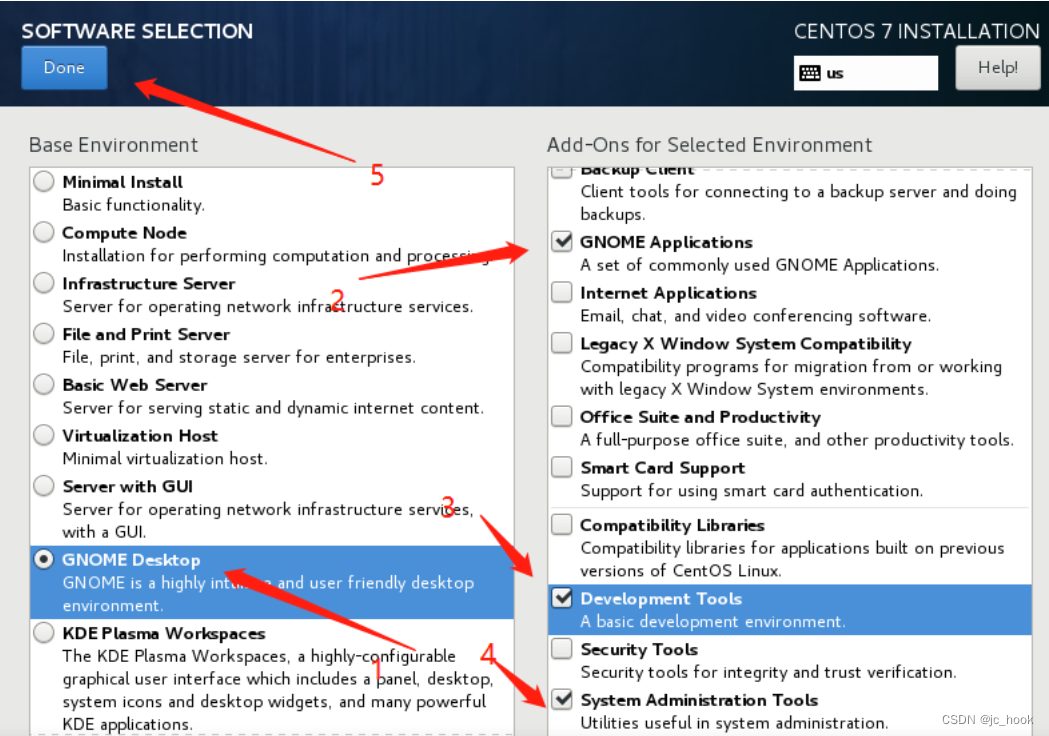Screen dimensions: 1049x736
Task: Check Internet Applications add-on
Action: coord(562,292)
